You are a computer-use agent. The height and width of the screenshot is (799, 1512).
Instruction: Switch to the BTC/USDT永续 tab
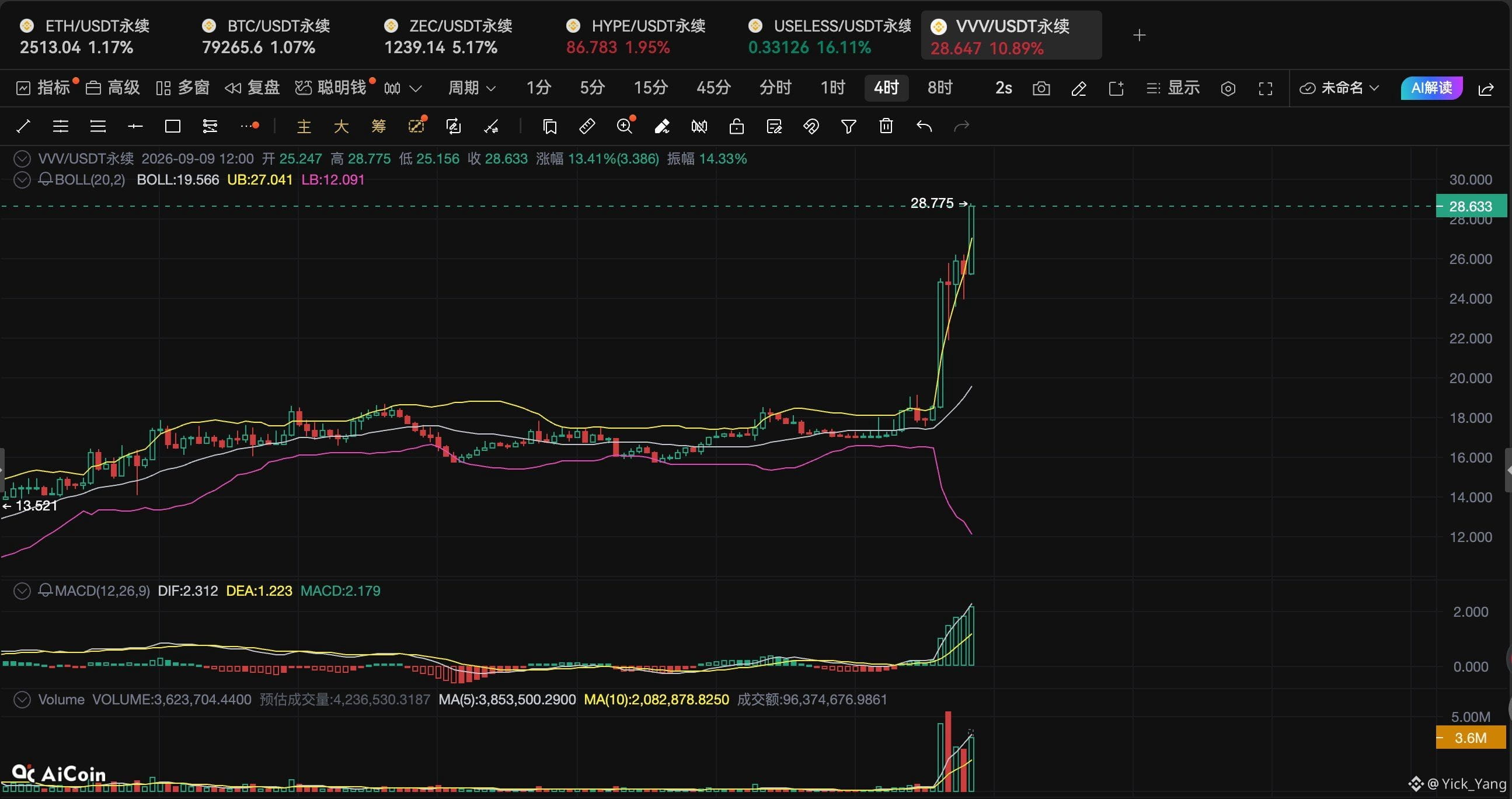pos(265,36)
